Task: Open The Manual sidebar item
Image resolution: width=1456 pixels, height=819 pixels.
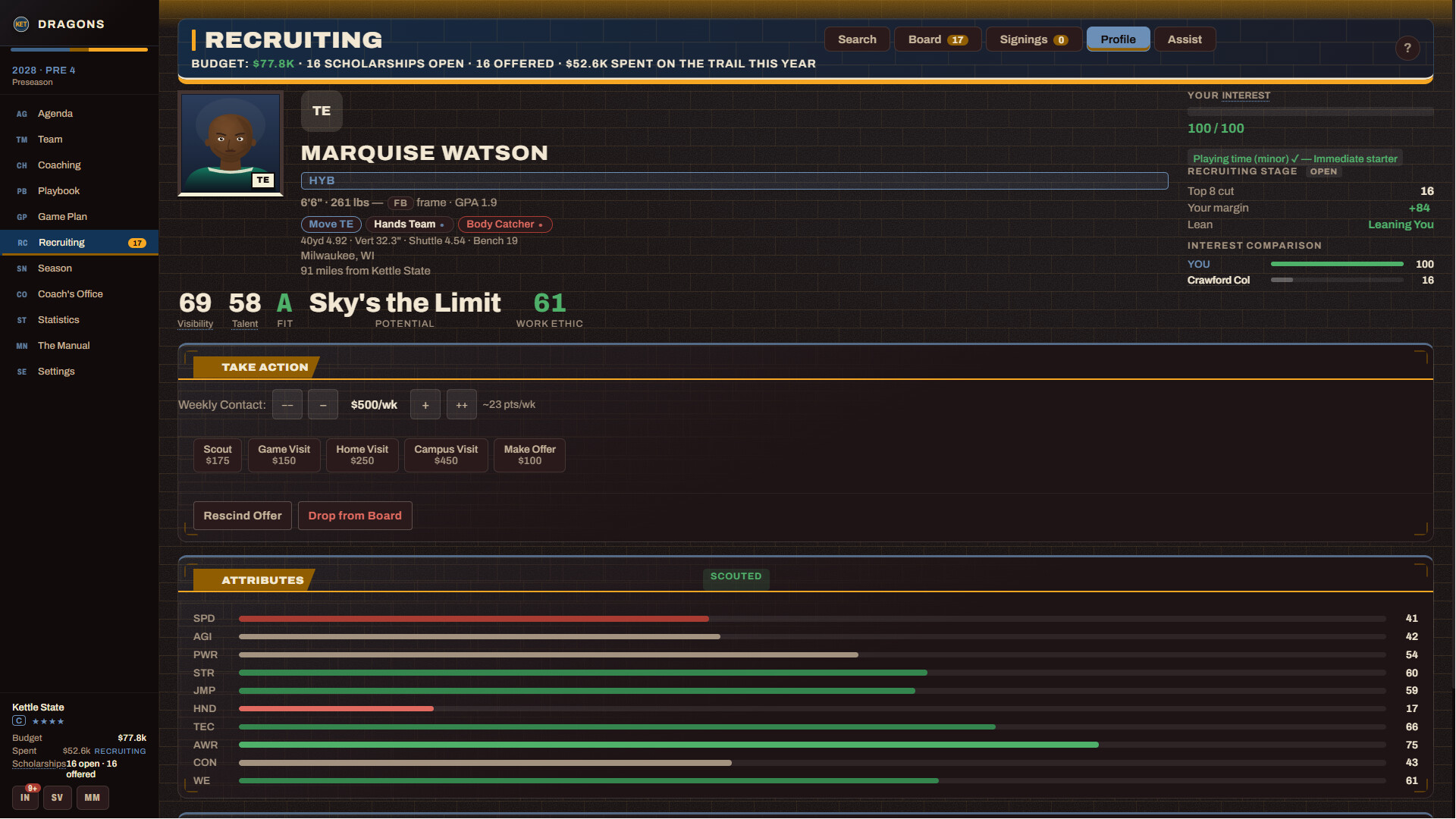Action: (x=80, y=346)
